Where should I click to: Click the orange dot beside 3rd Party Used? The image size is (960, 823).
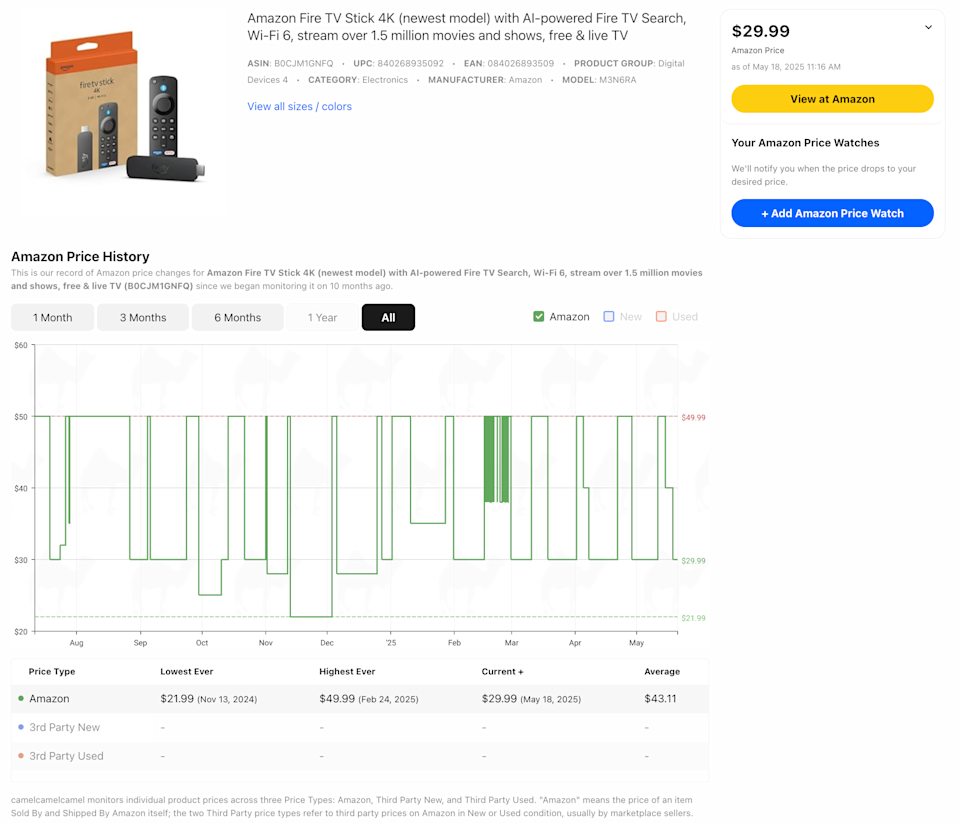(21, 756)
